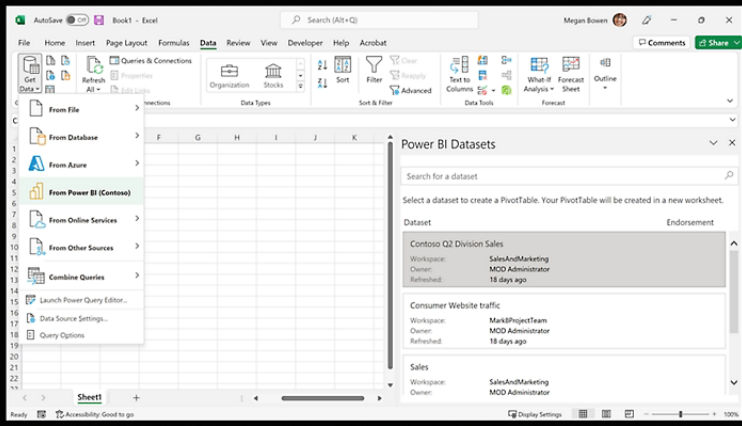Select the Organization data type

pyautogui.click(x=230, y=76)
